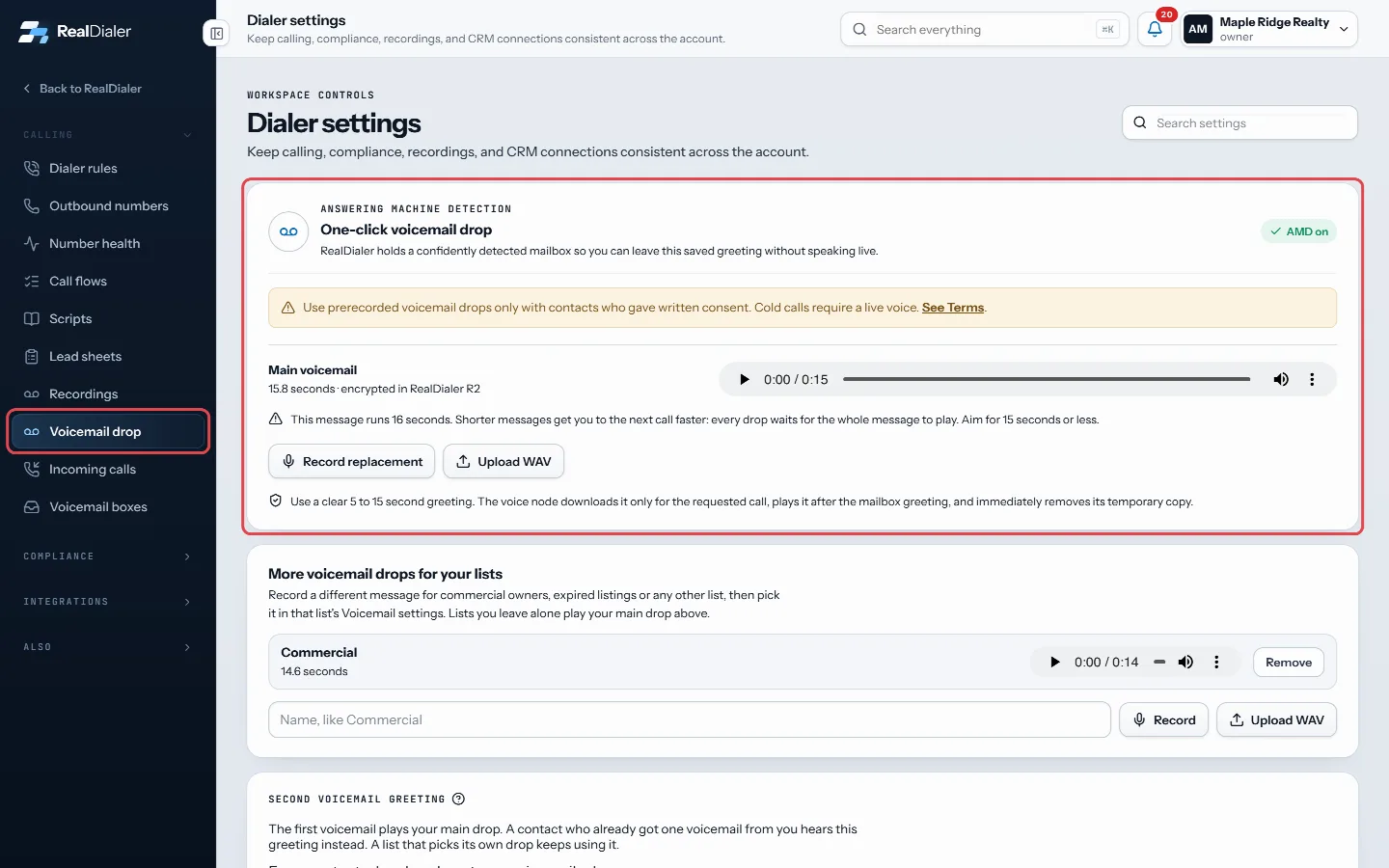
Task: Click Upload WAV for main voicemail
Action: (504, 461)
